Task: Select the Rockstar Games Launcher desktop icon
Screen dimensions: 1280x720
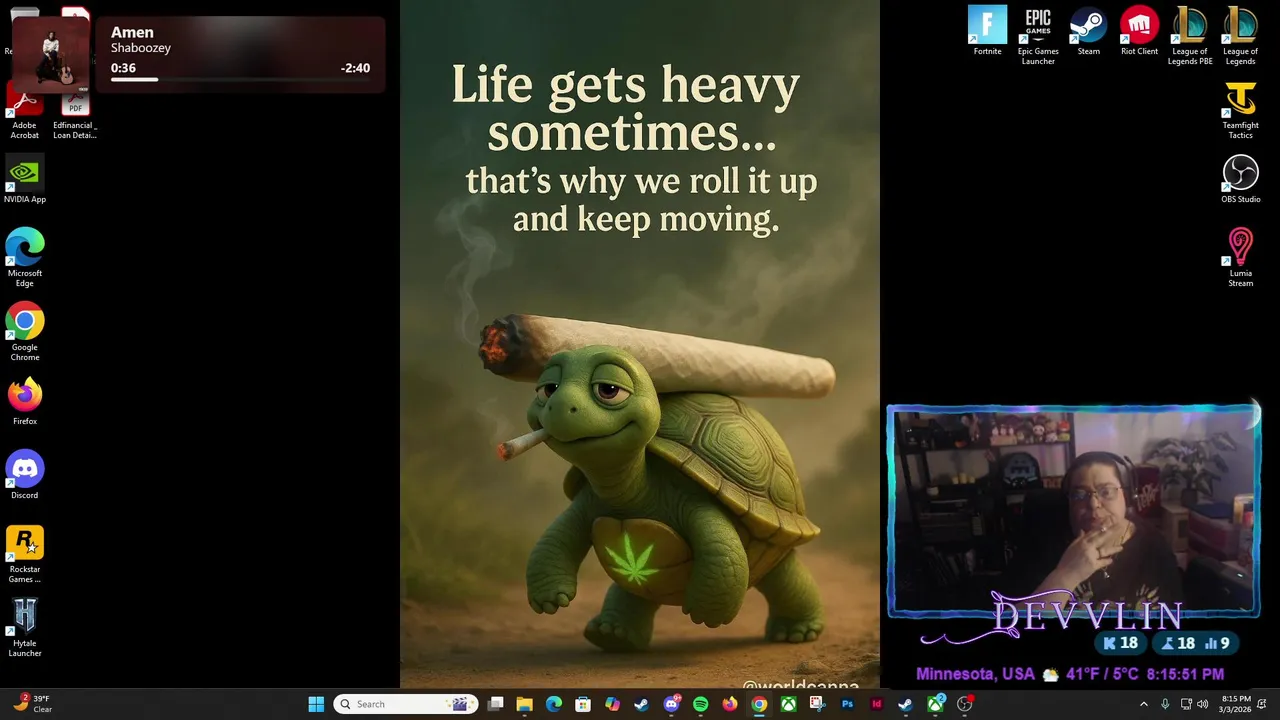Action: (25, 554)
